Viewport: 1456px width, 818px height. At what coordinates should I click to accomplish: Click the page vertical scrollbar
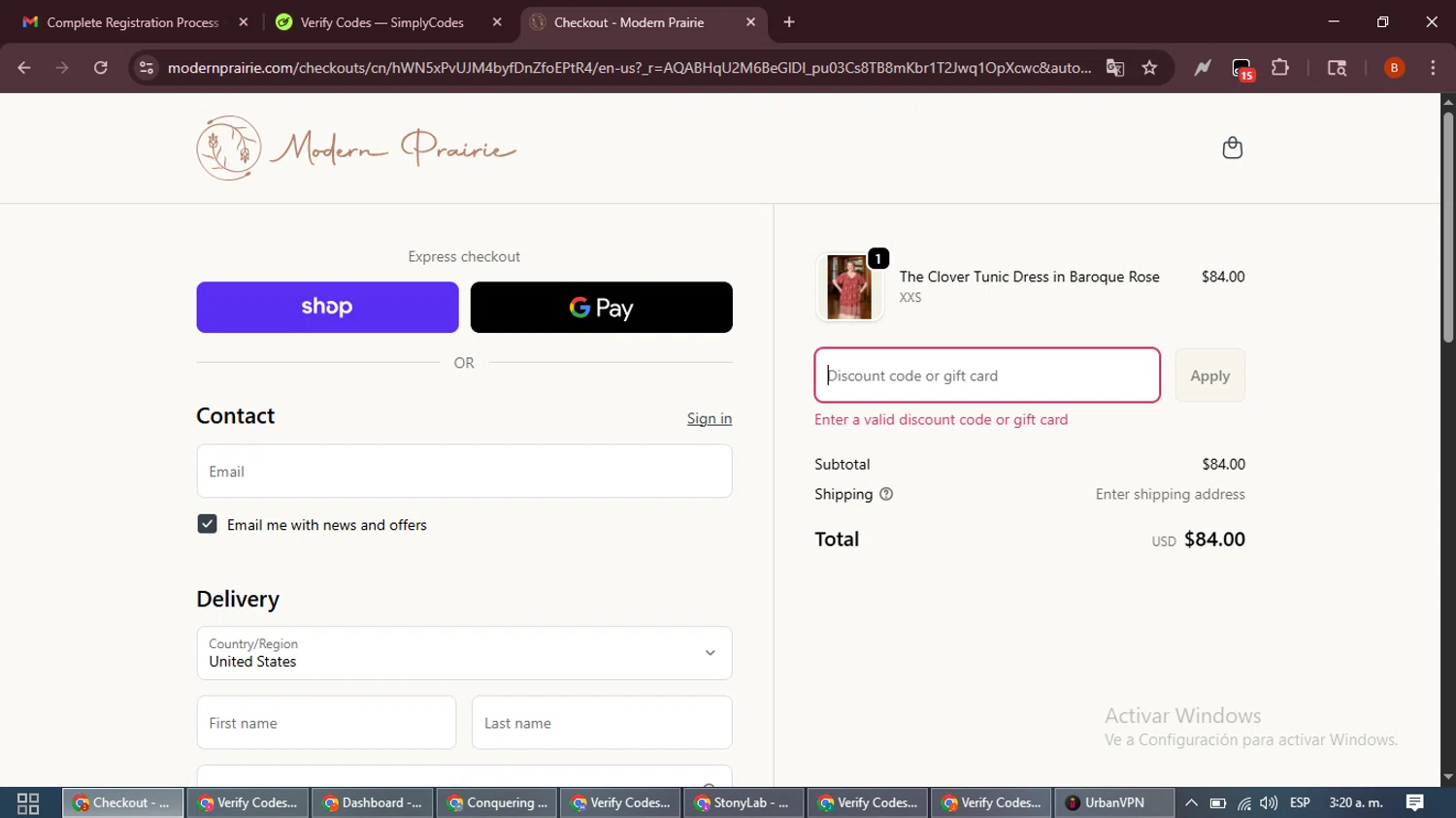pyautogui.click(x=1447, y=227)
